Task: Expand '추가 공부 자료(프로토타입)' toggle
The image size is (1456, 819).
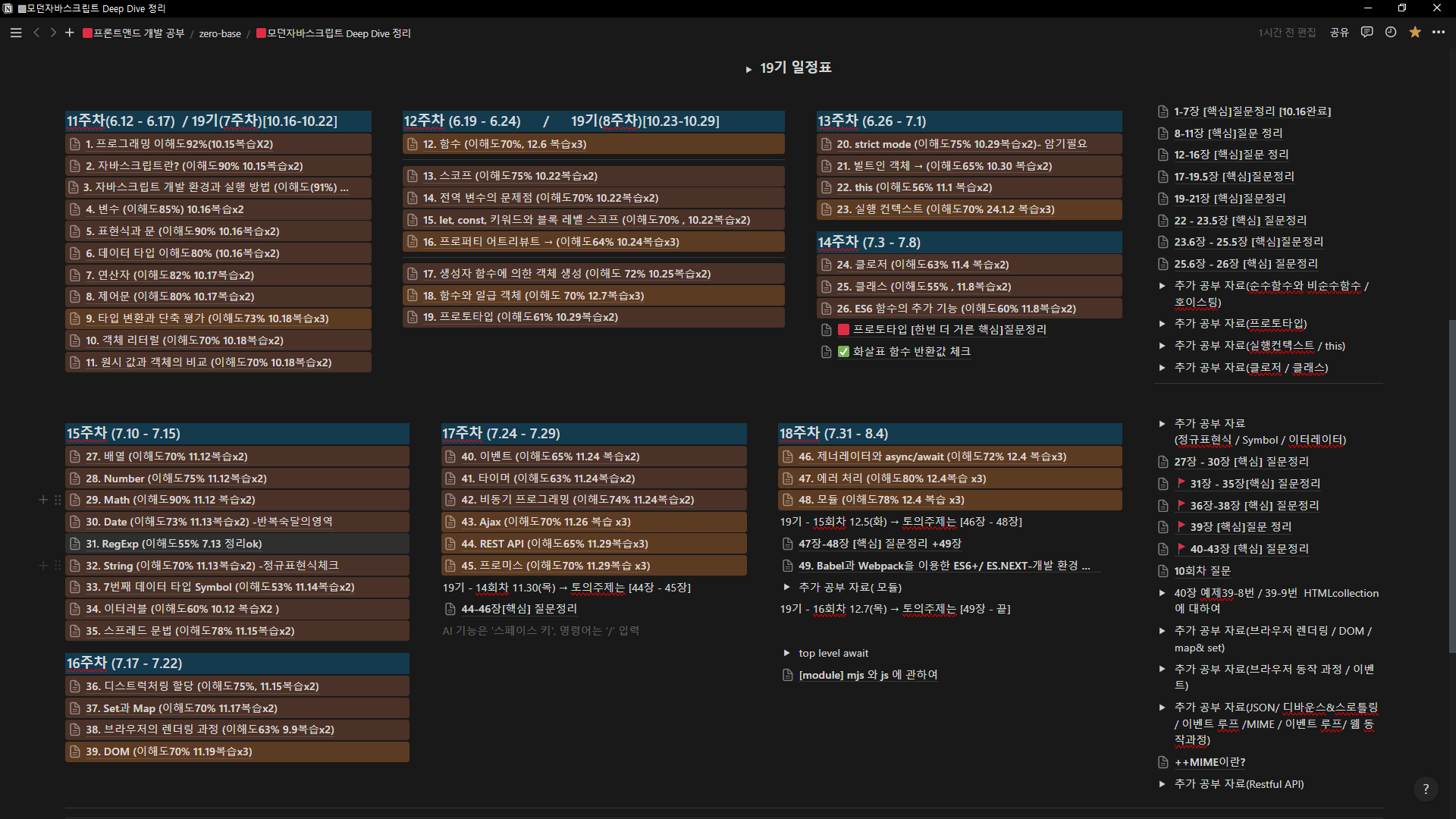Action: click(x=1162, y=324)
